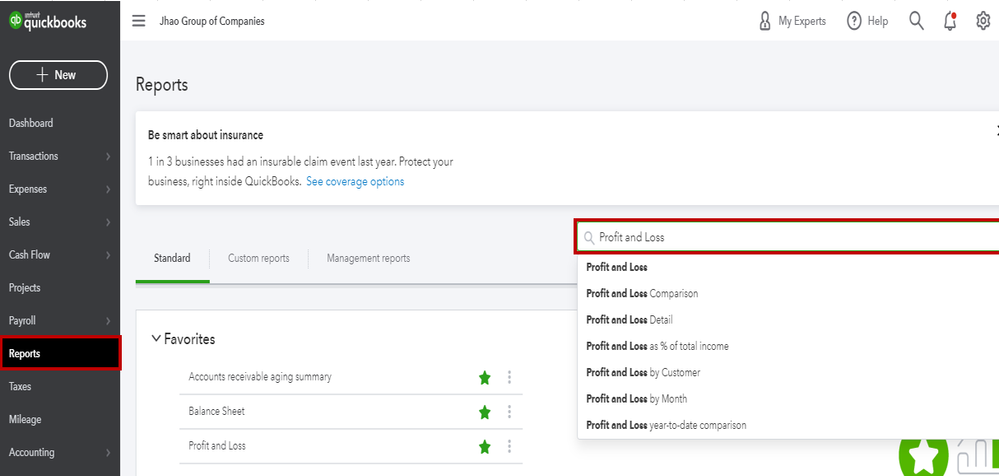Image resolution: width=999 pixels, height=476 pixels.
Task: Expand the Payroll sidebar menu
Action: pos(60,321)
